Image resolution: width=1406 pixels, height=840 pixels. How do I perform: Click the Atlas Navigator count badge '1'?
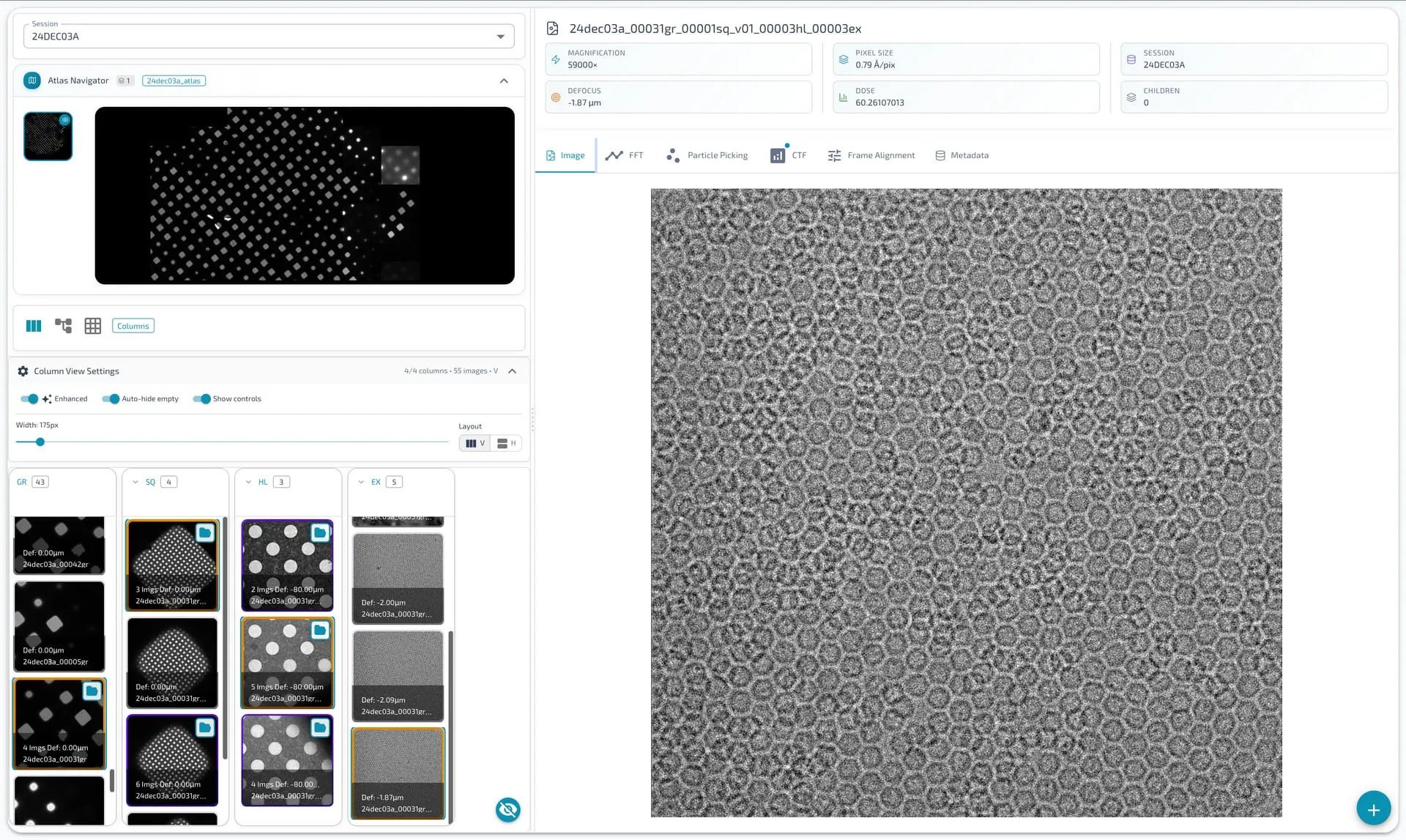point(125,81)
